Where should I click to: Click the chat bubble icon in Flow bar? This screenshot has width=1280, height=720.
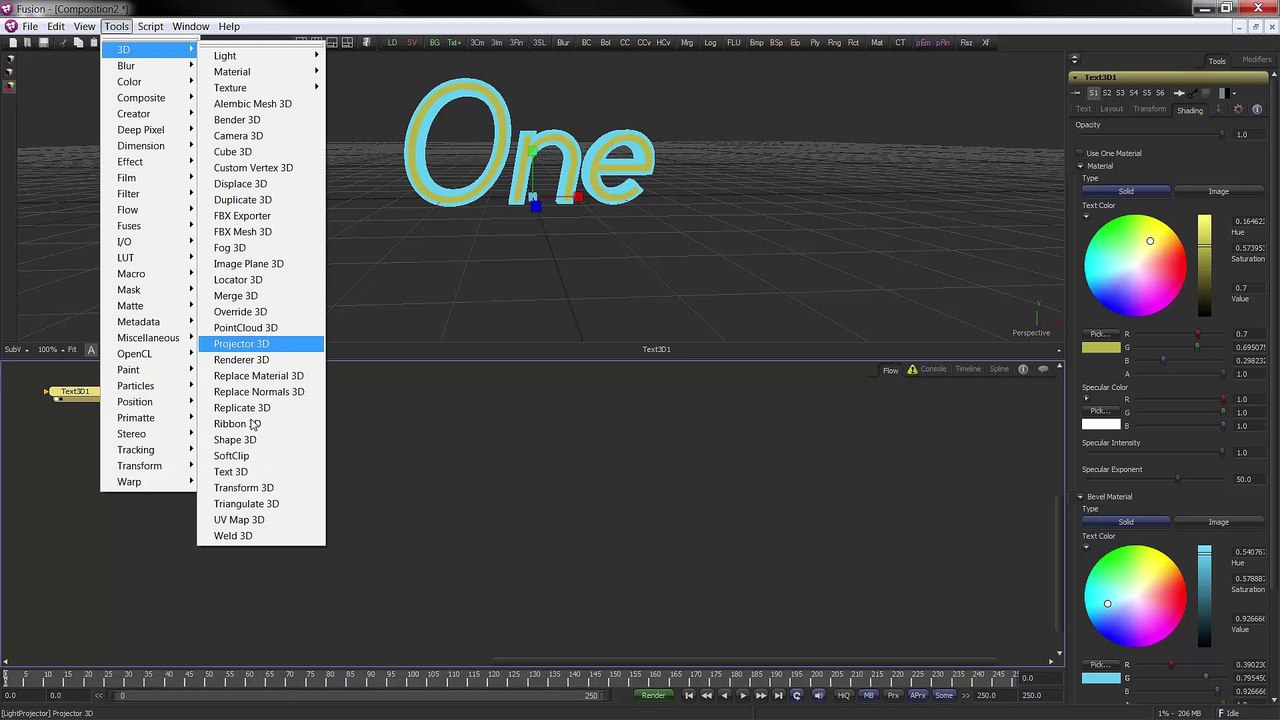pos(1043,370)
